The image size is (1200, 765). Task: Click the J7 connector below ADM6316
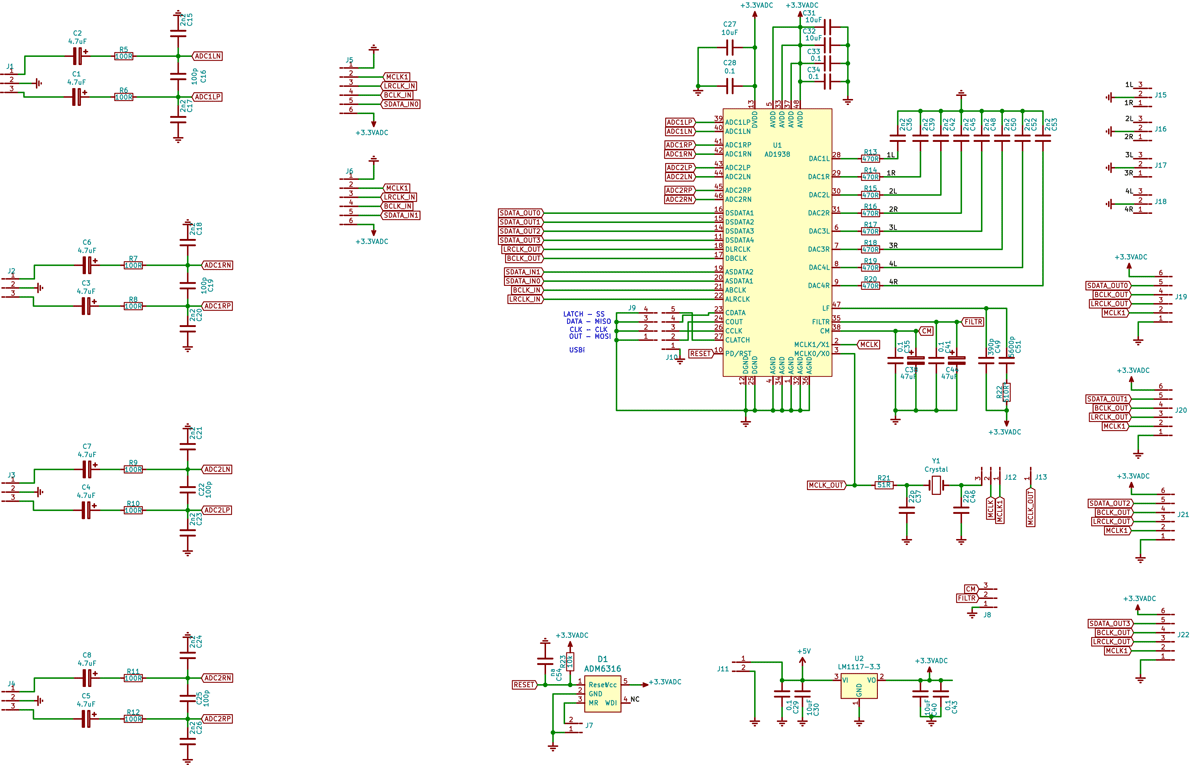point(573,725)
